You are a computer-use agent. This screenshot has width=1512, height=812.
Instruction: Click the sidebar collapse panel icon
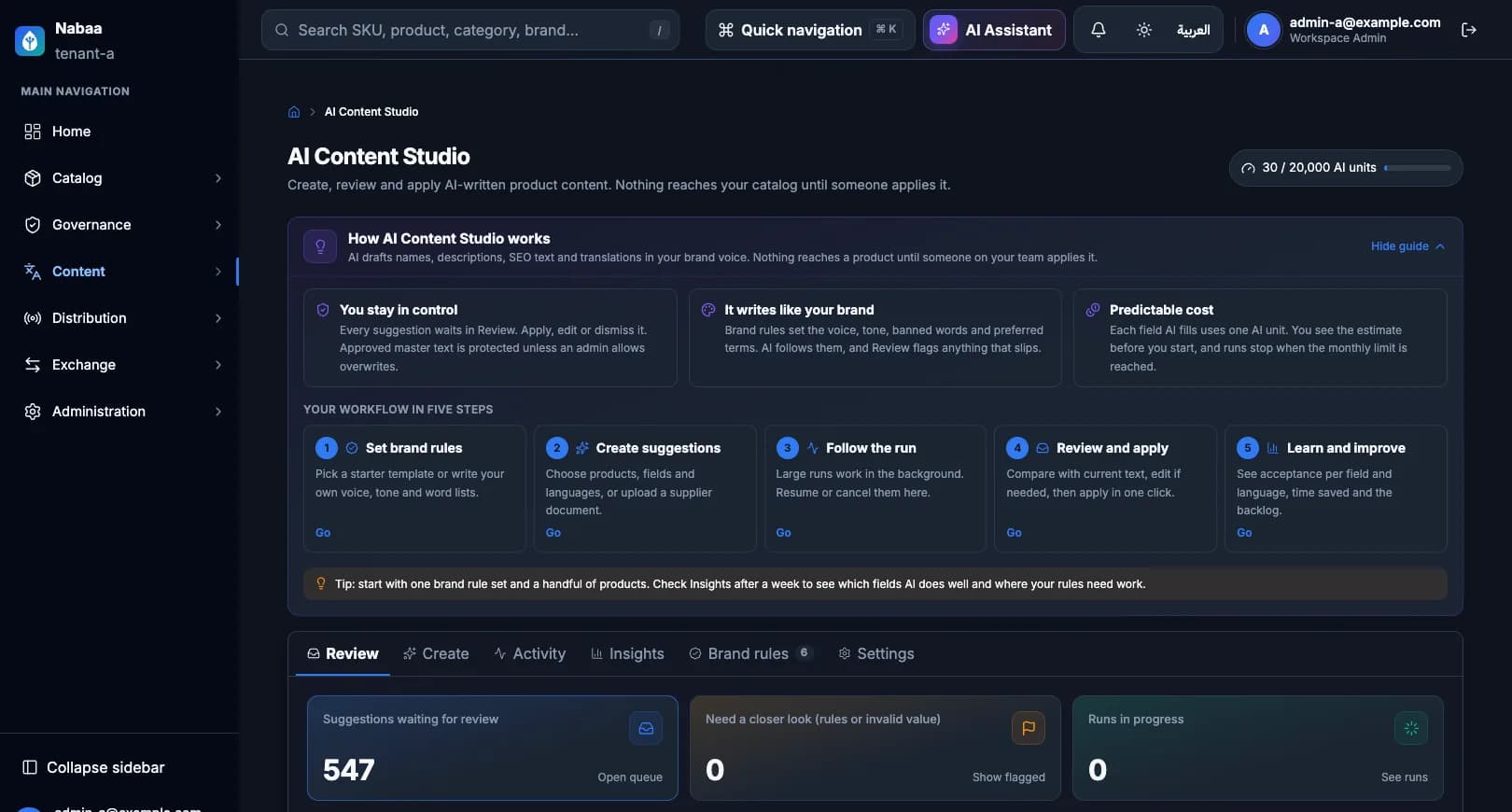[x=30, y=767]
